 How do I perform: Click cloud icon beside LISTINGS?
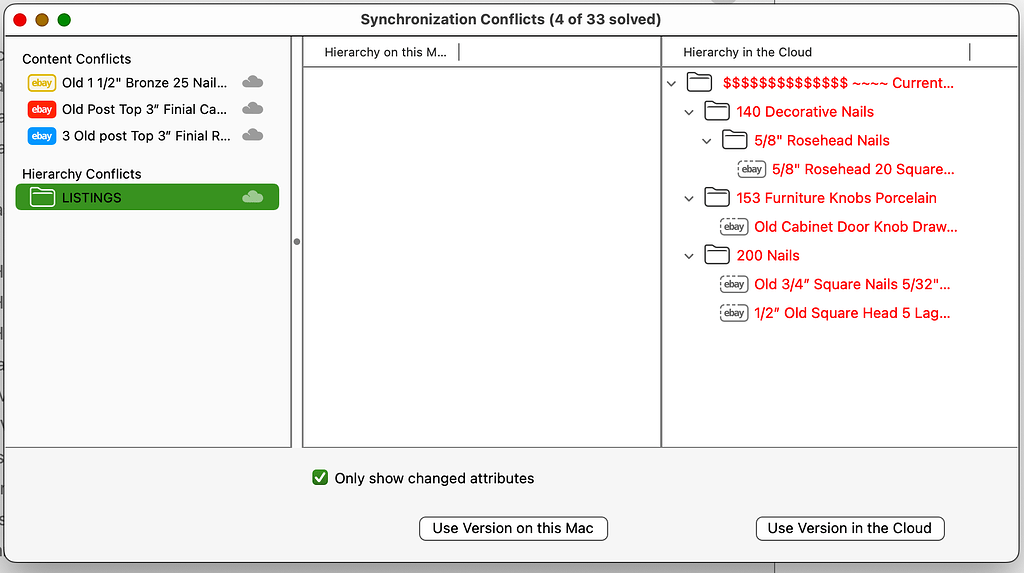click(253, 197)
